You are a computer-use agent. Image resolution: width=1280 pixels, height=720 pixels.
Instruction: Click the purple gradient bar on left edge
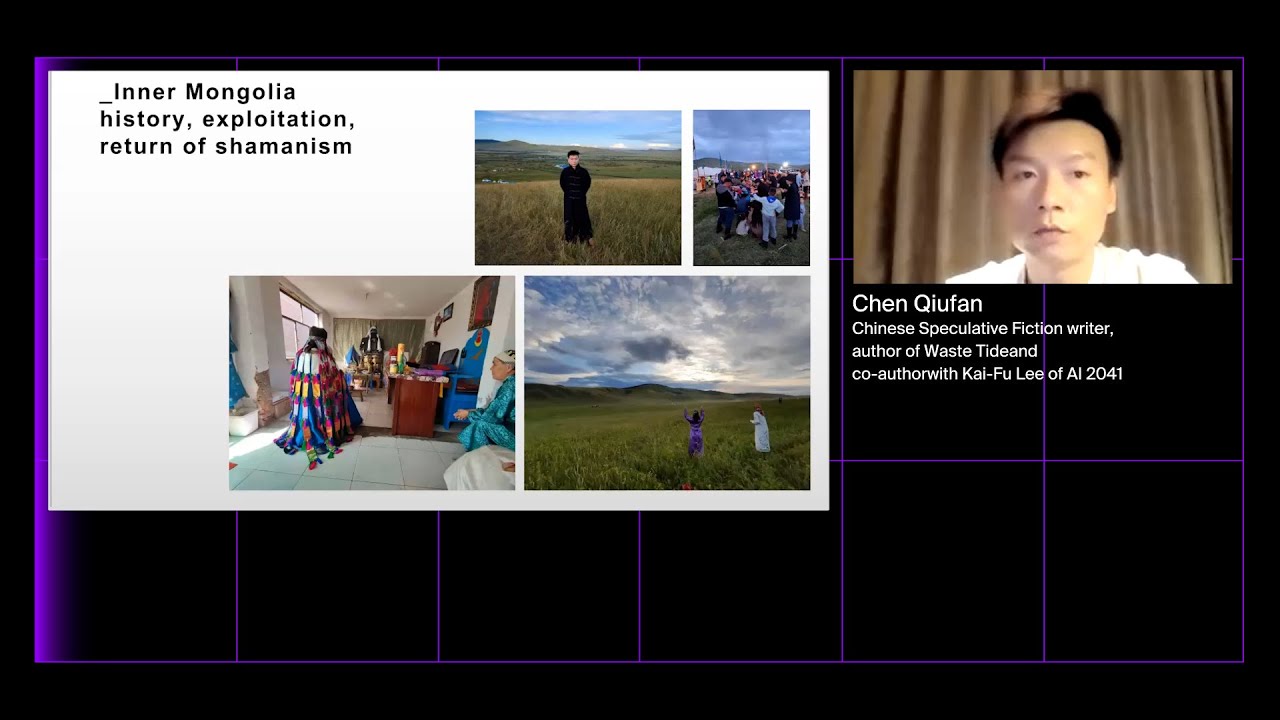click(43, 360)
